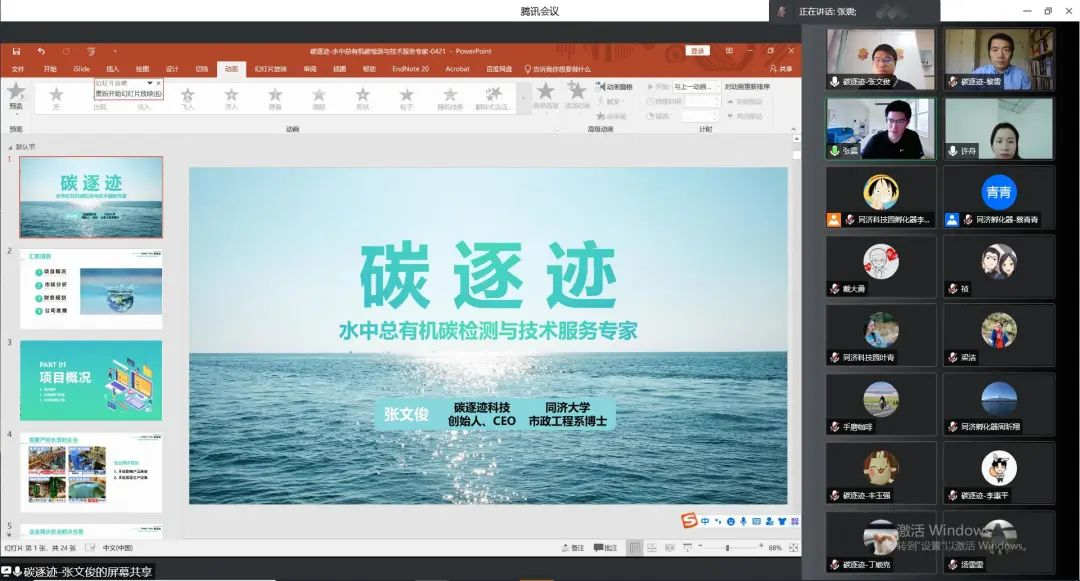Open the popup dropdown arrow beside its close X
Image resolution: width=1080 pixels, height=581 pixels.
(x=149, y=83)
